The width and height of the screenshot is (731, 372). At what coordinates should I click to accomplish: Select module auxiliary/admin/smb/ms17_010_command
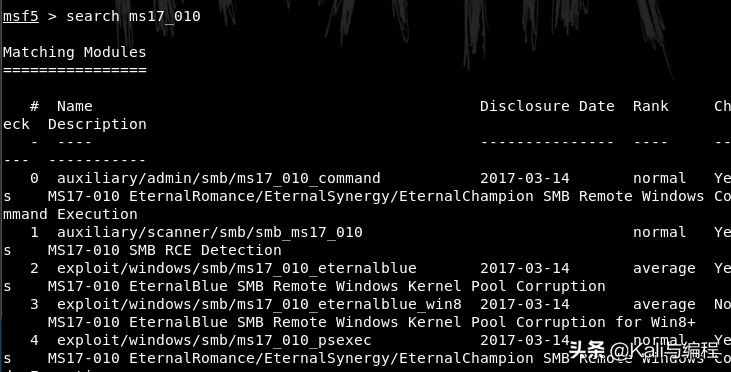pyautogui.click(x=219, y=179)
